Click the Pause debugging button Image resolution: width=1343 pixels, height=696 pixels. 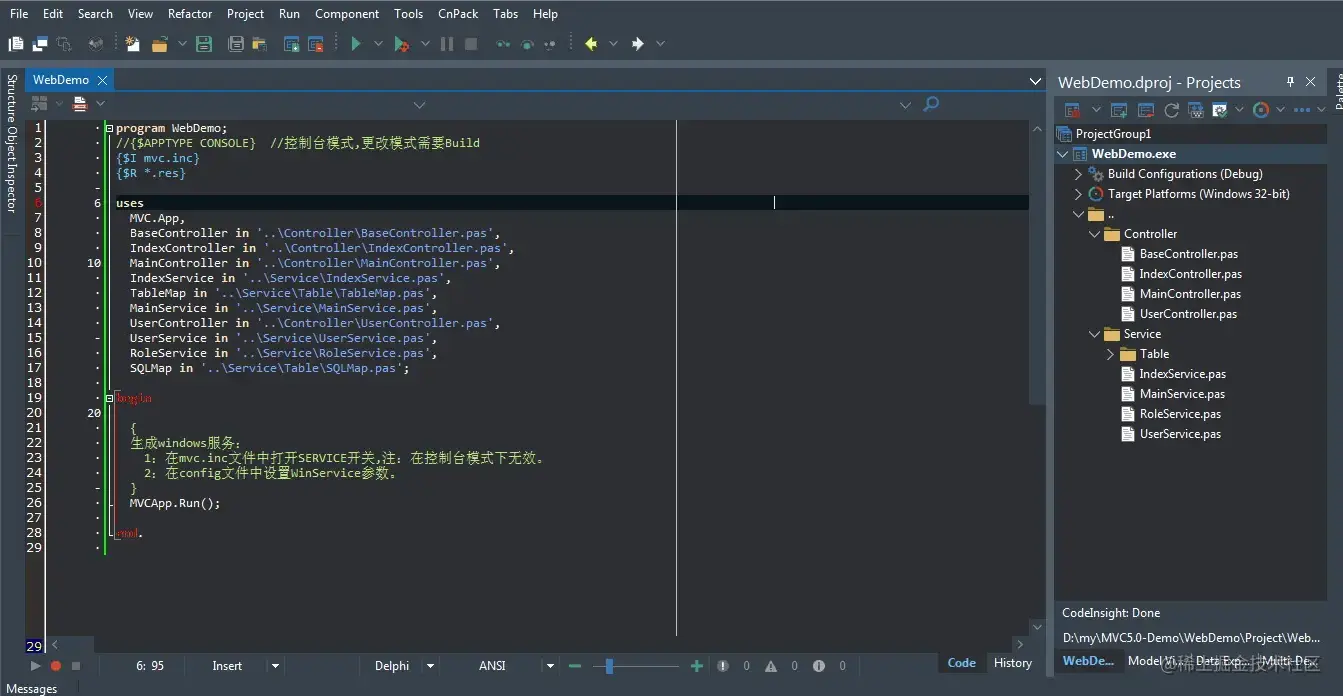click(x=447, y=44)
